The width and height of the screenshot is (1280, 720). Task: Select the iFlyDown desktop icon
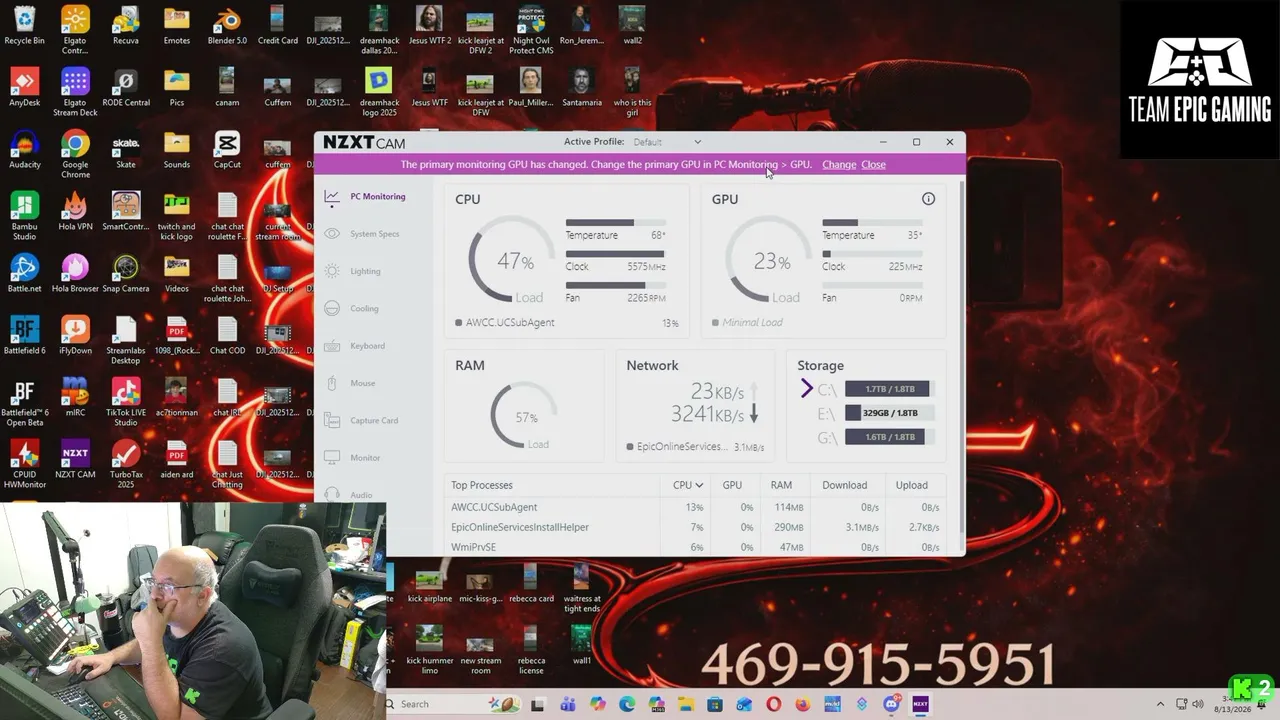pyautogui.click(x=75, y=336)
